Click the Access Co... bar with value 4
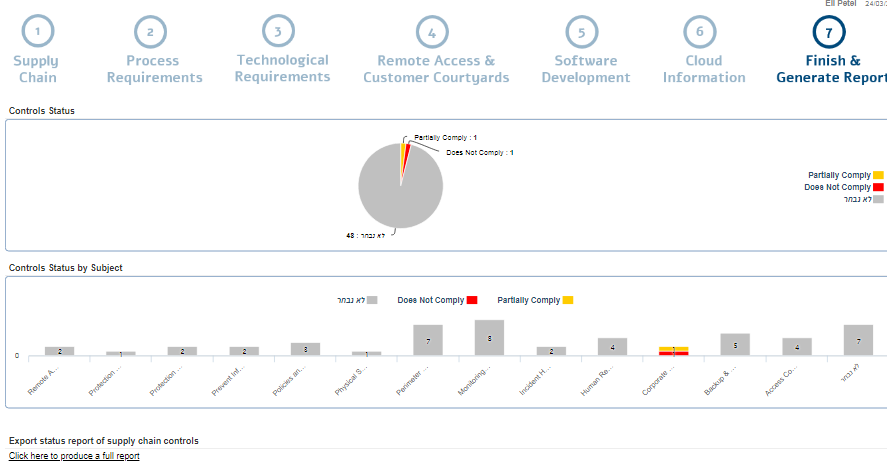The width and height of the screenshot is (887, 462). click(x=797, y=347)
